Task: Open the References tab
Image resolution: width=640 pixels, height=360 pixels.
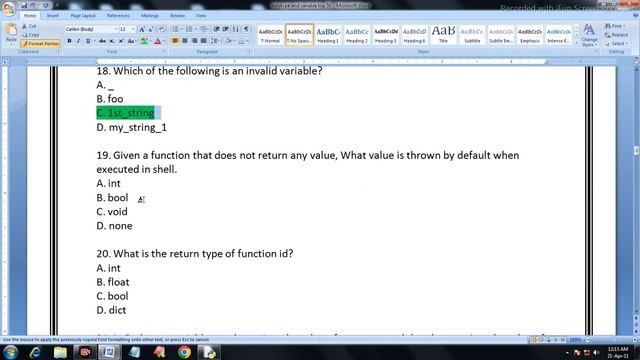Action: [118, 16]
